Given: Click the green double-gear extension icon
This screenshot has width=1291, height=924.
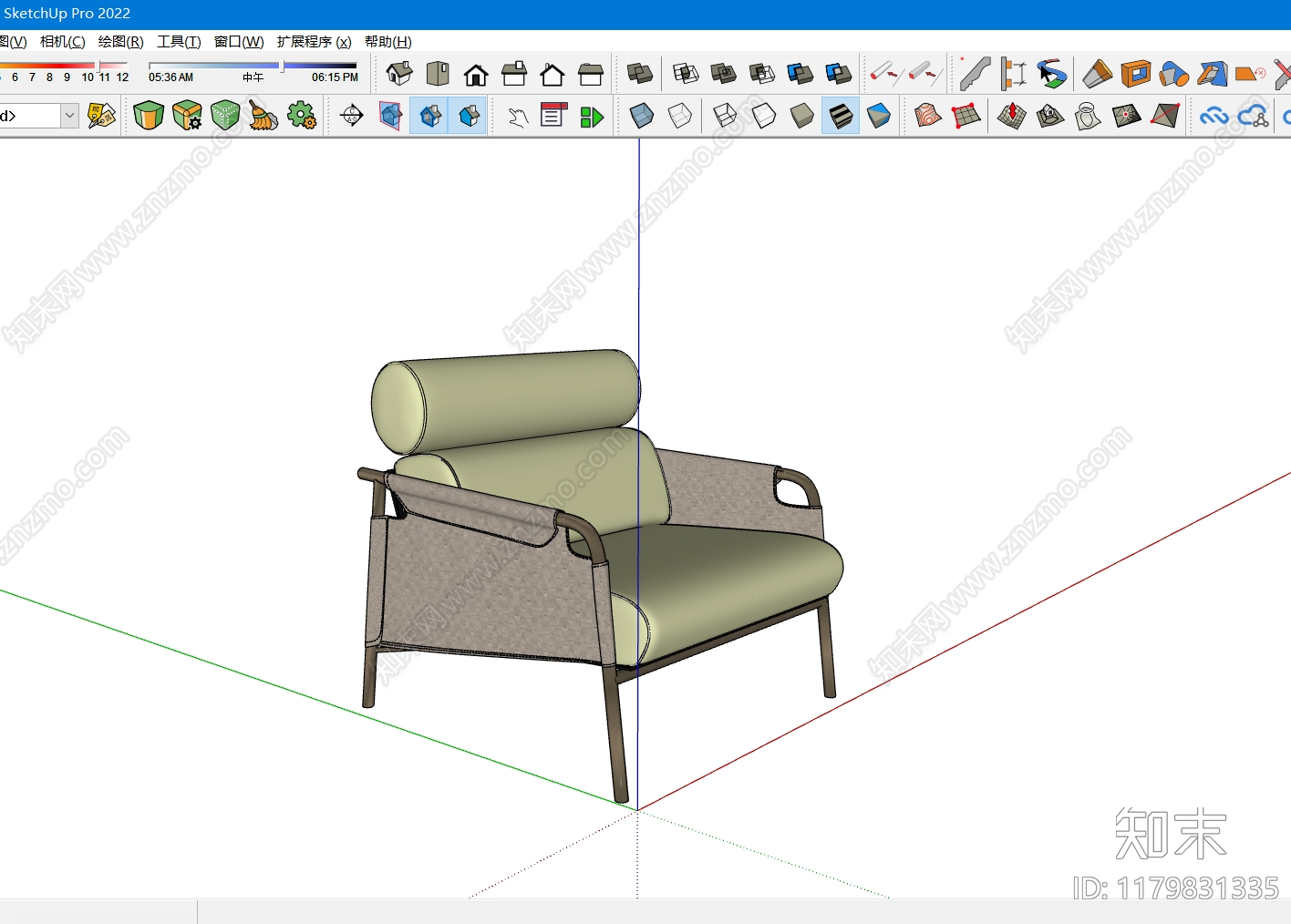Looking at the screenshot, I should tap(302, 116).
